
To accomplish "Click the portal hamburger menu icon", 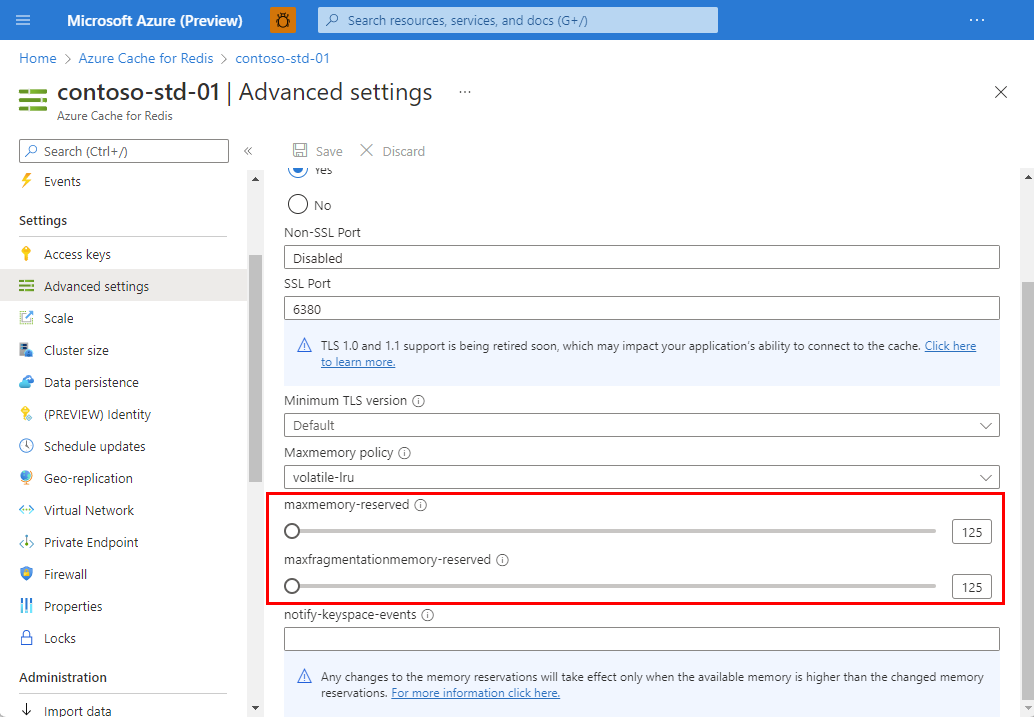I will 23,20.
